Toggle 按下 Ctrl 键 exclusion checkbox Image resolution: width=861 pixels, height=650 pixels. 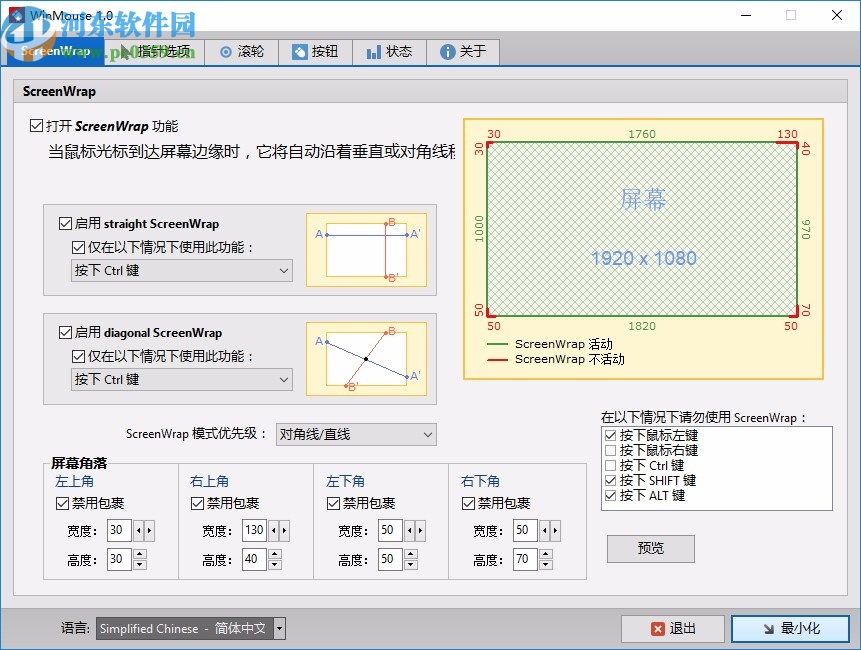[610, 466]
